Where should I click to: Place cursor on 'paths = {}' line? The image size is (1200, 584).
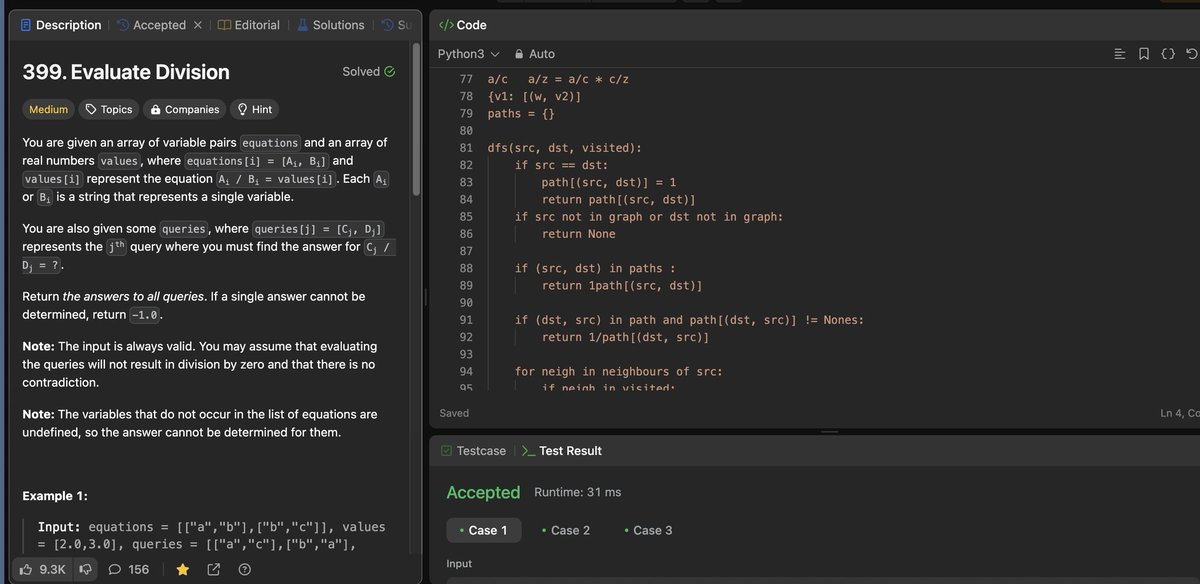pyautogui.click(x=521, y=114)
